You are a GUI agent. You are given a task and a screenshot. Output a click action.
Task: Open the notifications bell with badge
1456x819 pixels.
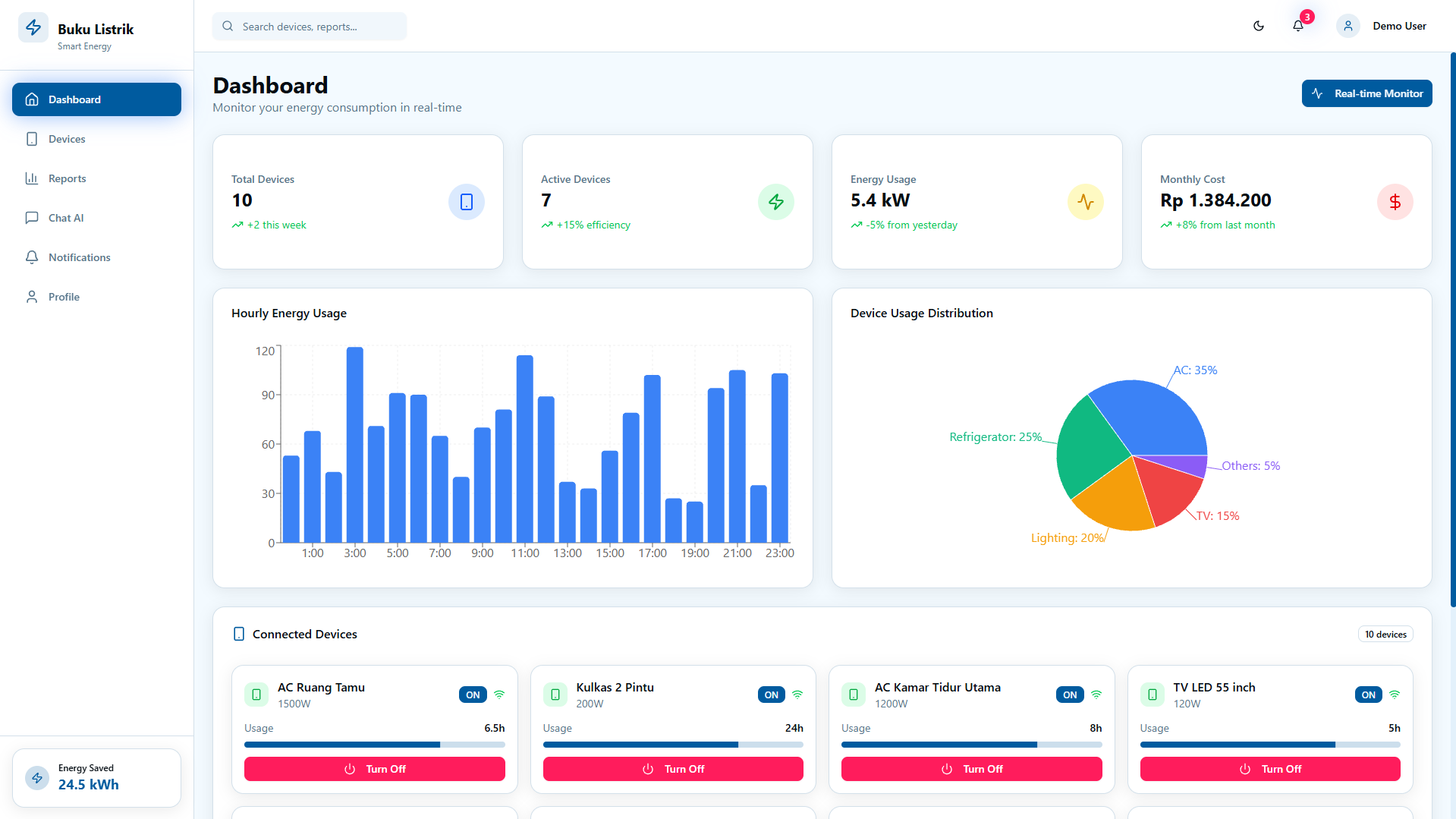[1298, 26]
